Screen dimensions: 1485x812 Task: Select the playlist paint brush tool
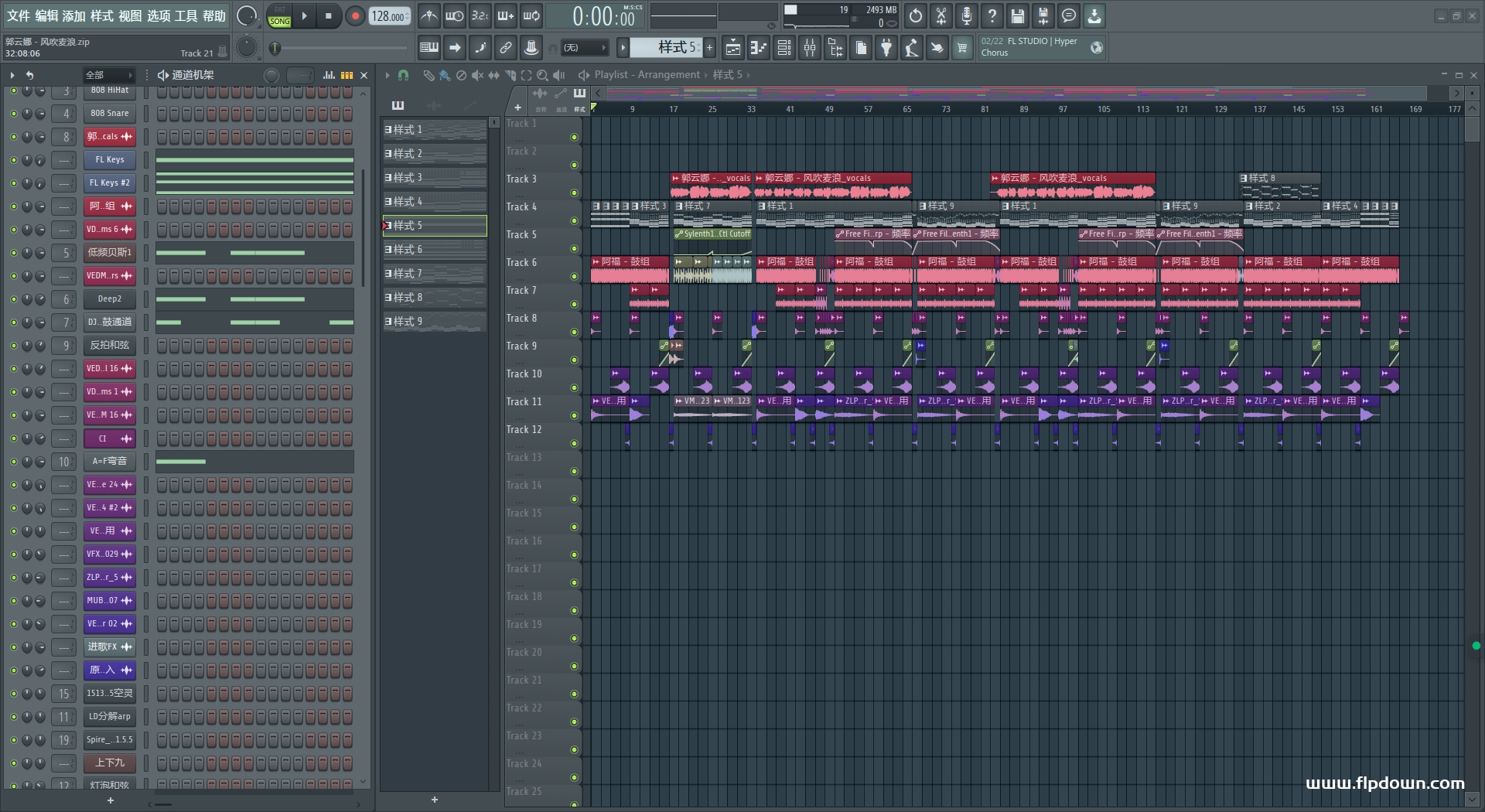pos(445,75)
